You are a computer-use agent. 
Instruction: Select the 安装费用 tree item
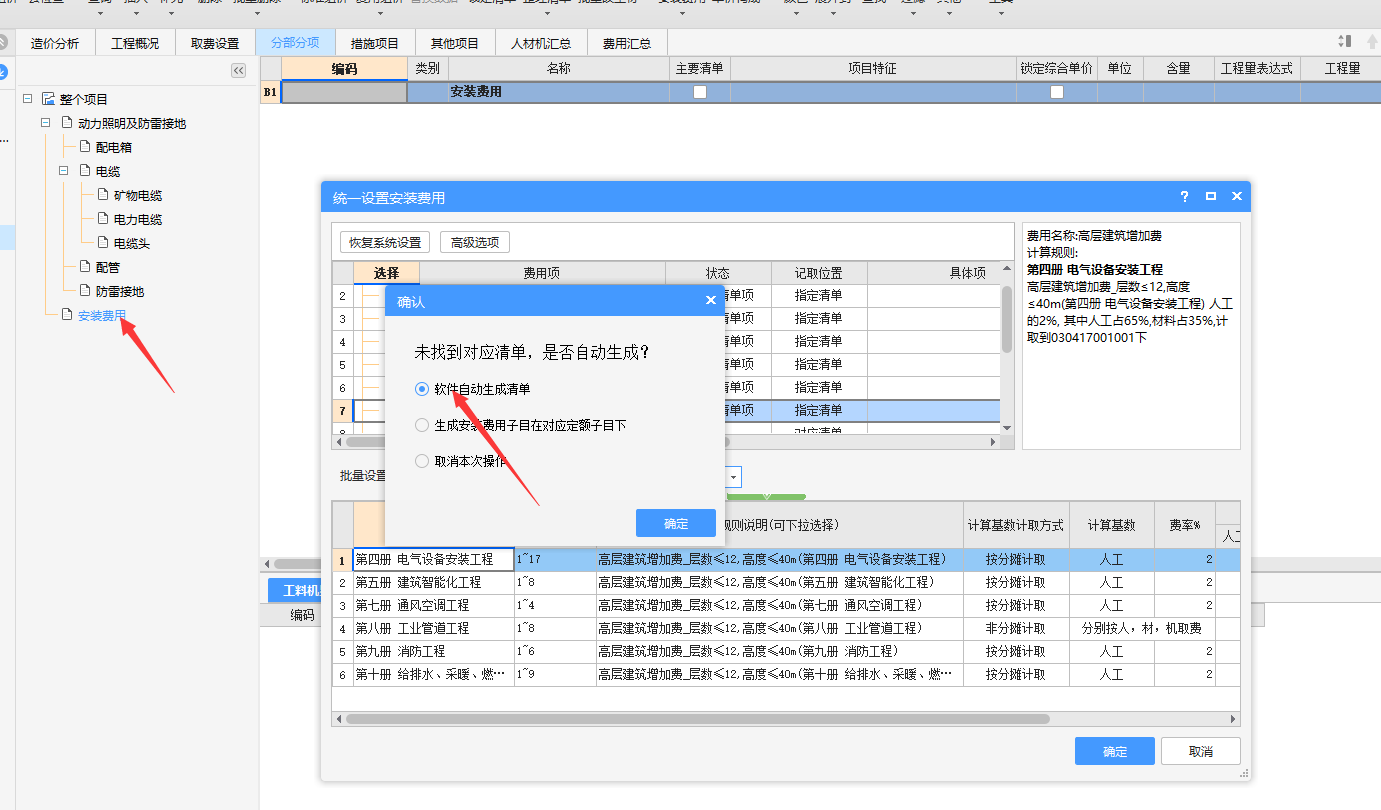(x=102, y=315)
